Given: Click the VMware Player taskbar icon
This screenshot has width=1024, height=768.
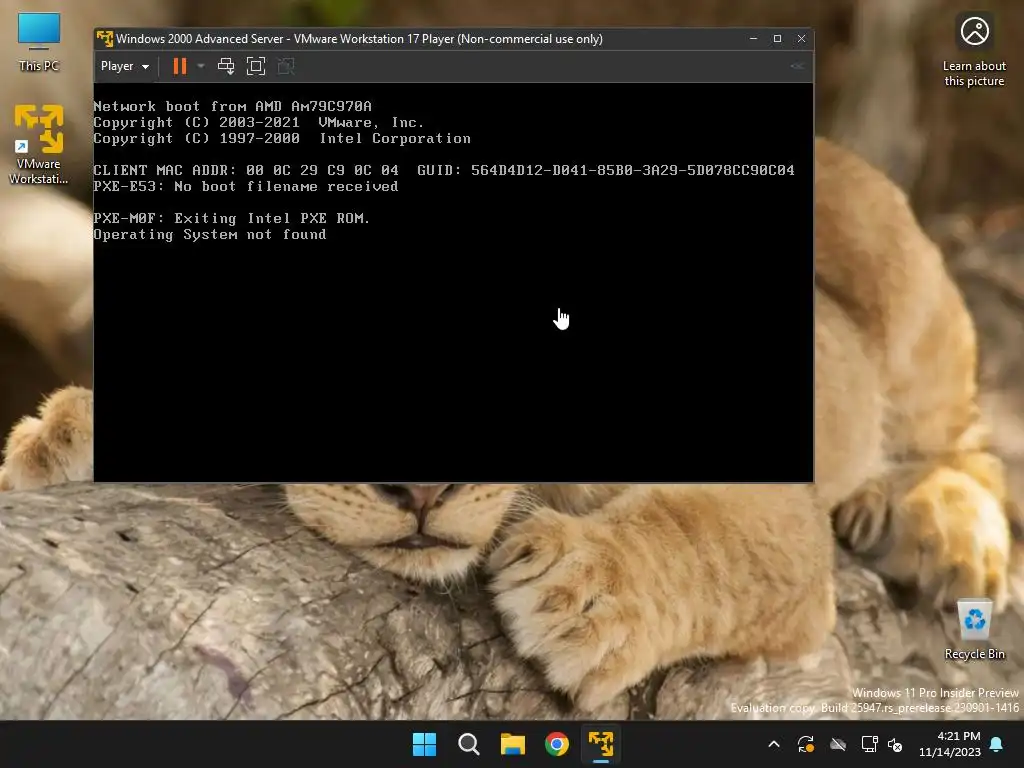Looking at the screenshot, I should pyautogui.click(x=601, y=744).
